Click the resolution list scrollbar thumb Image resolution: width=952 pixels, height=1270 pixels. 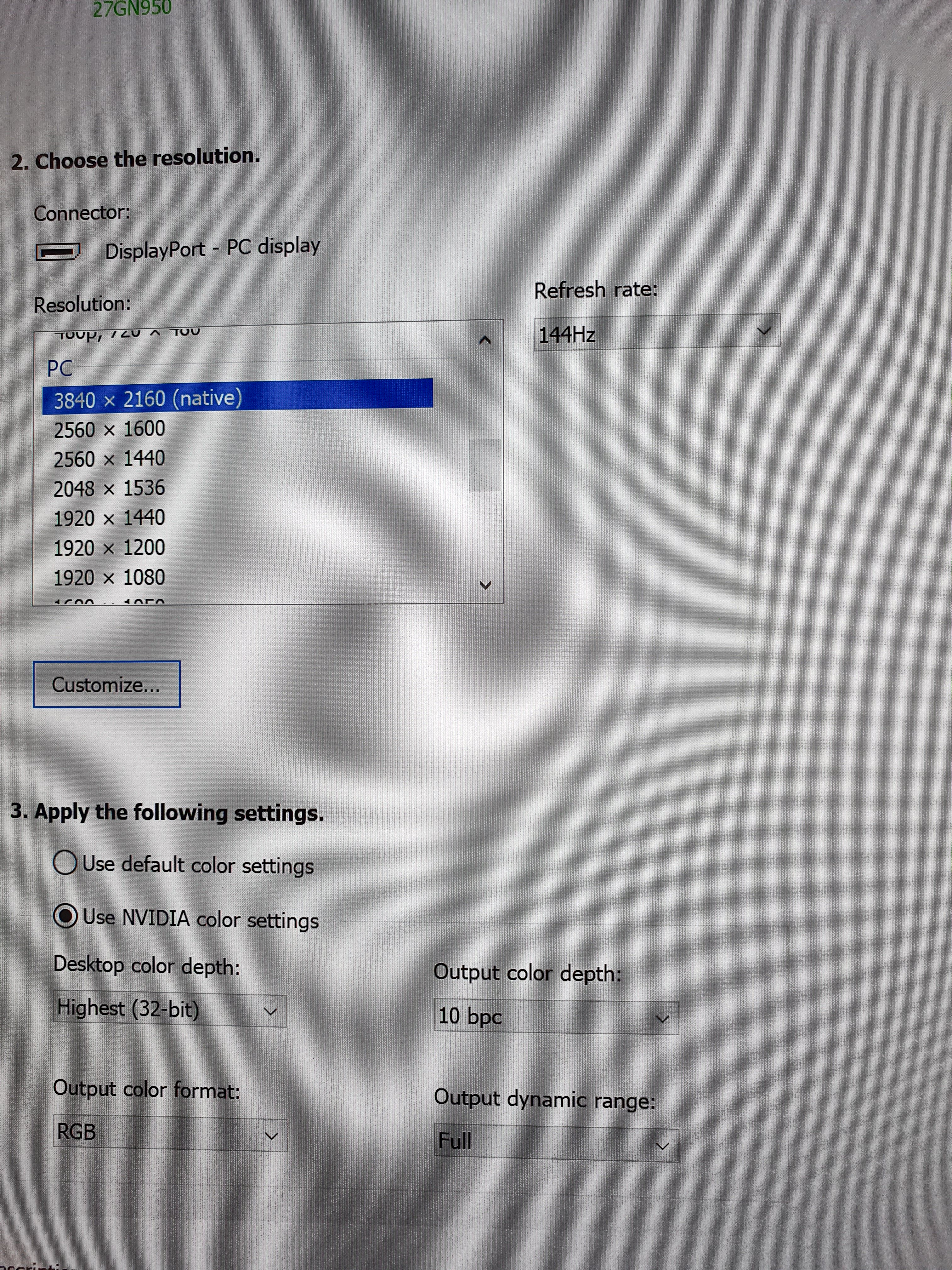(484, 465)
